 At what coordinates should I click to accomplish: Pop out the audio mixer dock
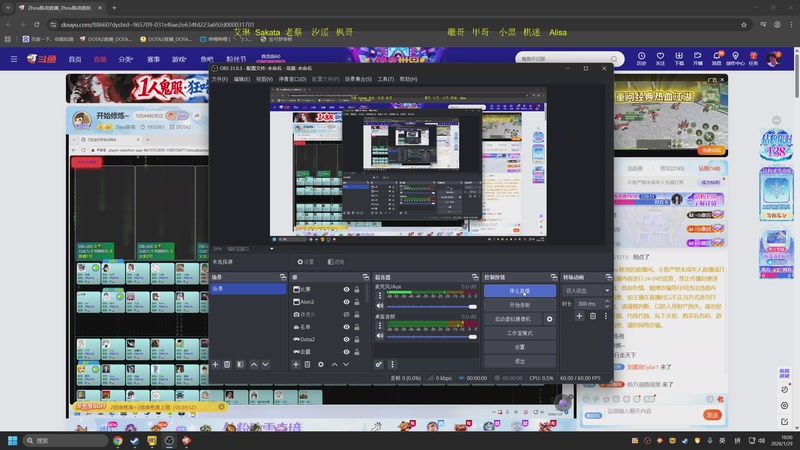[x=475, y=277]
